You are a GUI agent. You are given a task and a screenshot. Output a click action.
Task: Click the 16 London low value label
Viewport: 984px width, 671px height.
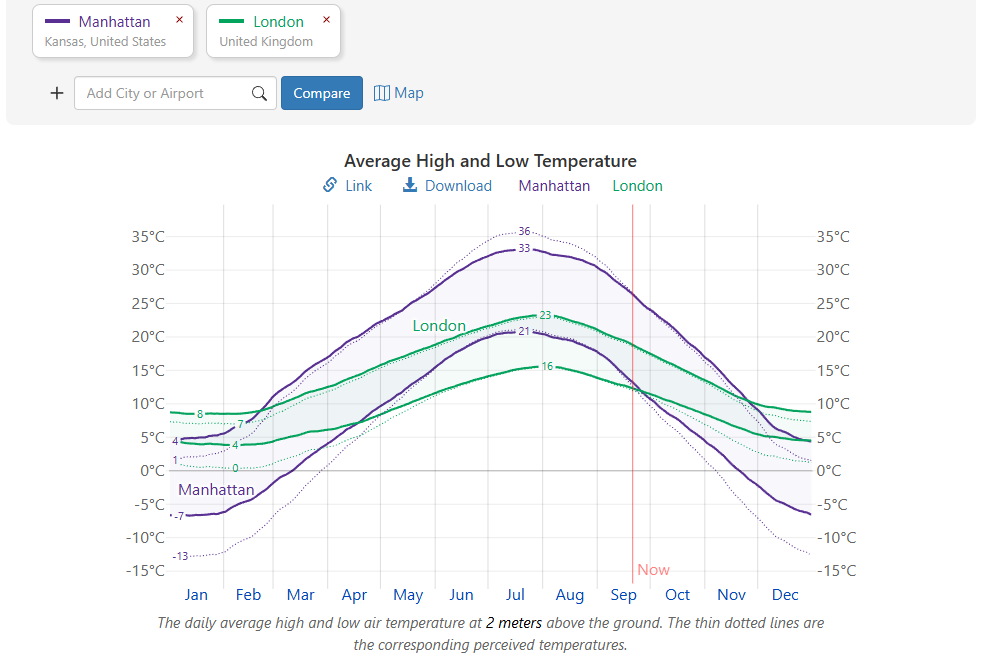click(547, 366)
